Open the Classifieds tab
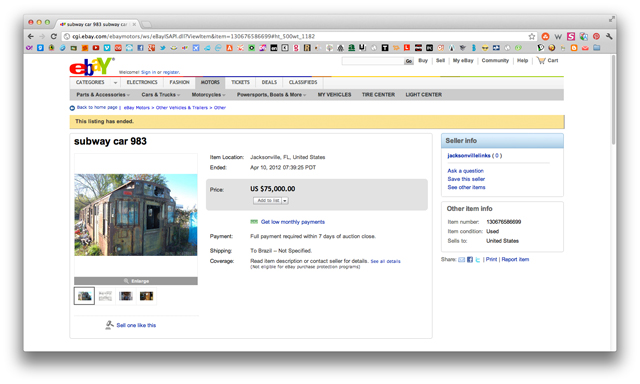 tap(303, 82)
